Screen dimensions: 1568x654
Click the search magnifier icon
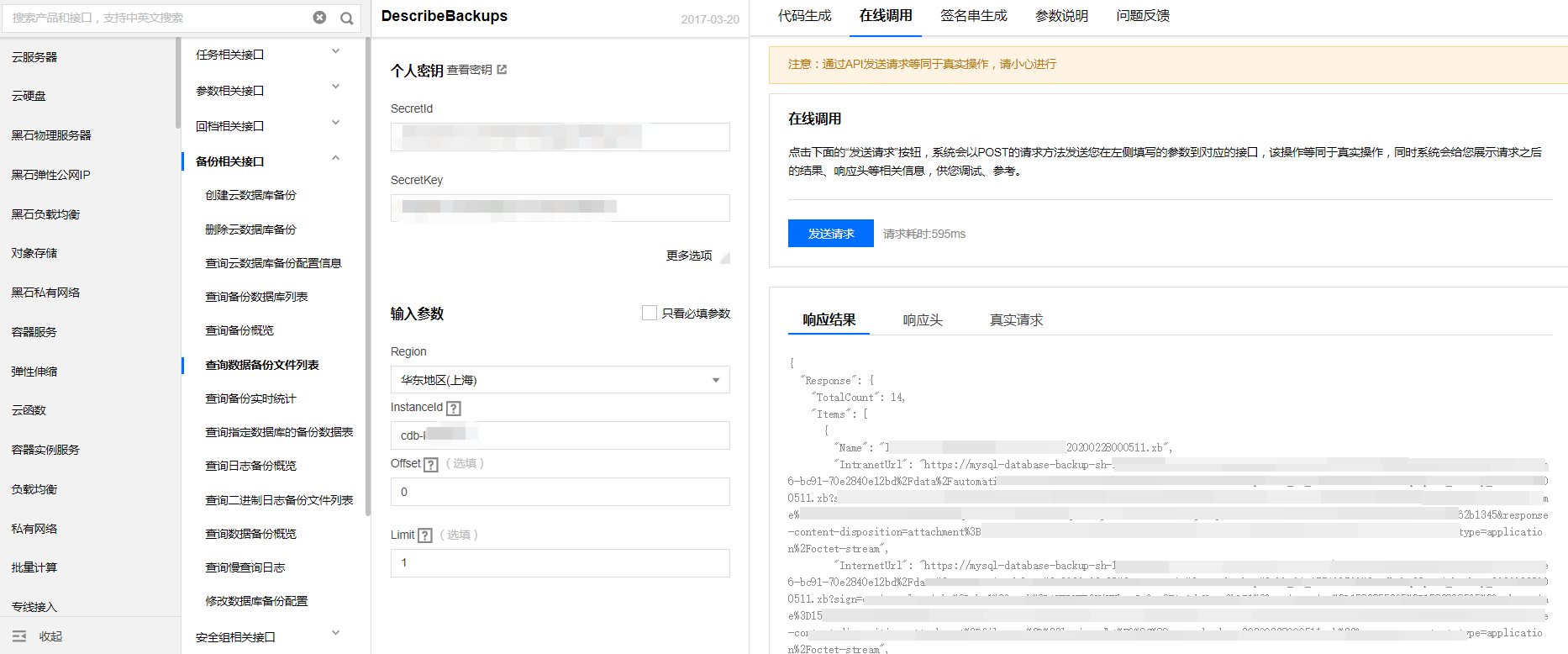pos(346,18)
